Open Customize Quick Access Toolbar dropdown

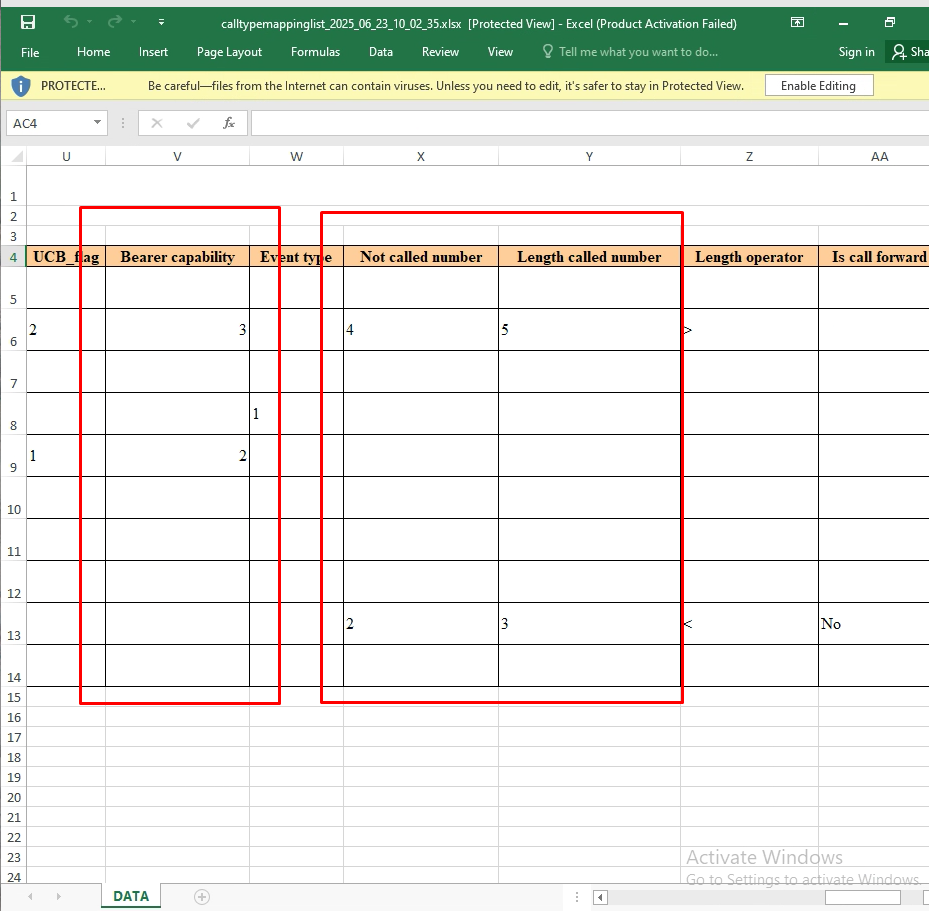click(x=161, y=22)
